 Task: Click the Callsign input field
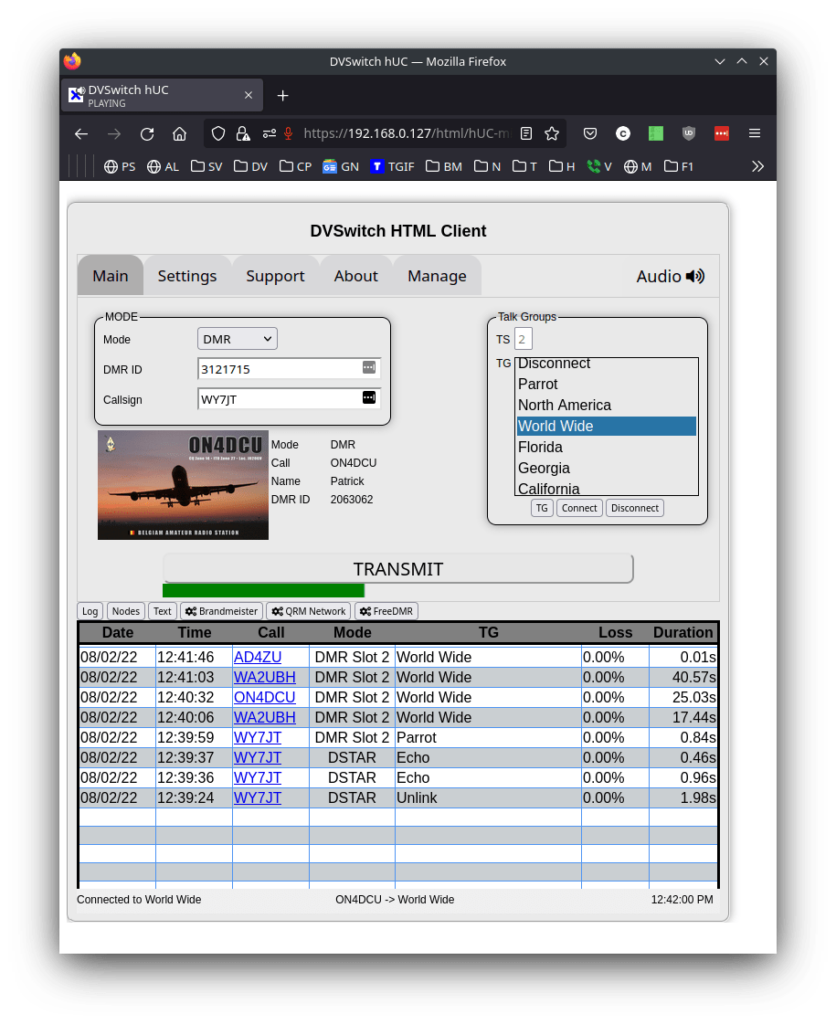click(x=289, y=399)
